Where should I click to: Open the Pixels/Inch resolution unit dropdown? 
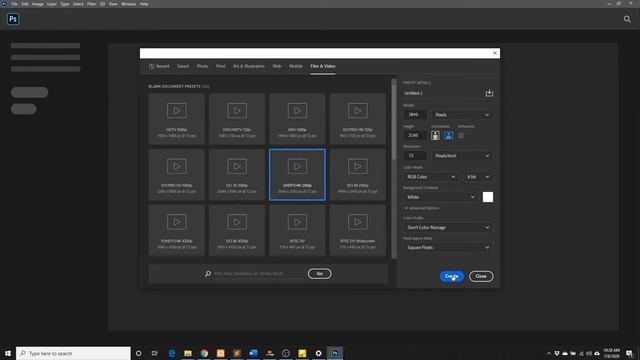462,156
